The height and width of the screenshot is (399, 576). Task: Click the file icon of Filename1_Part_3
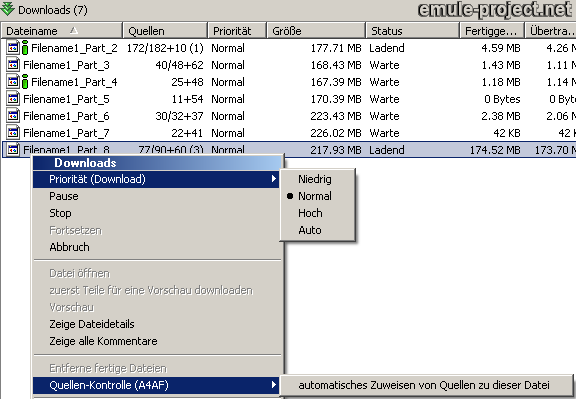(x=13, y=65)
